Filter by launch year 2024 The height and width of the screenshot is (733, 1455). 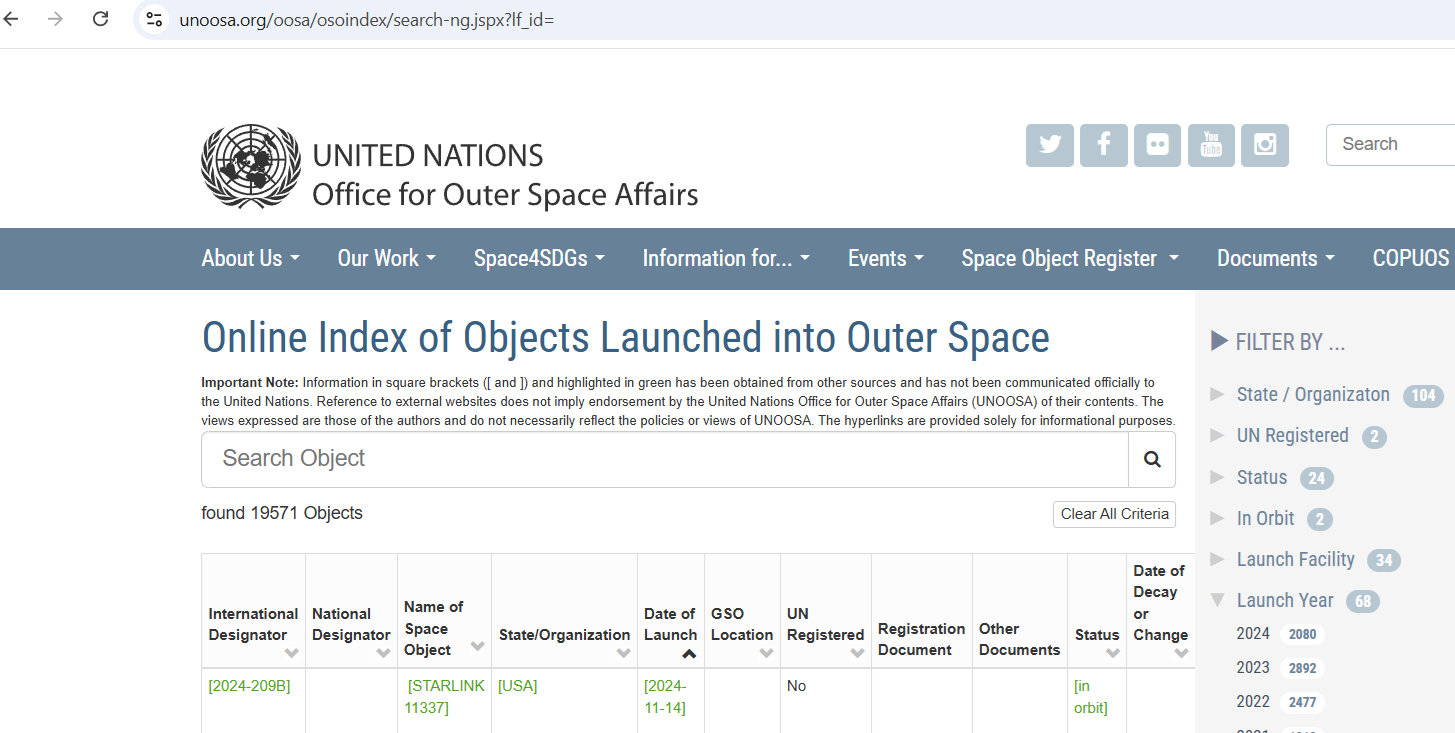pos(1253,633)
